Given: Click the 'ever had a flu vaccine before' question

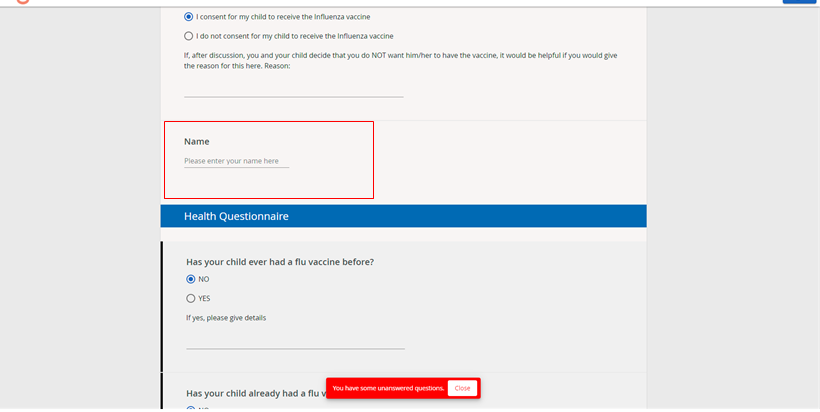Looking at the screenshot, I should [280, 262].
